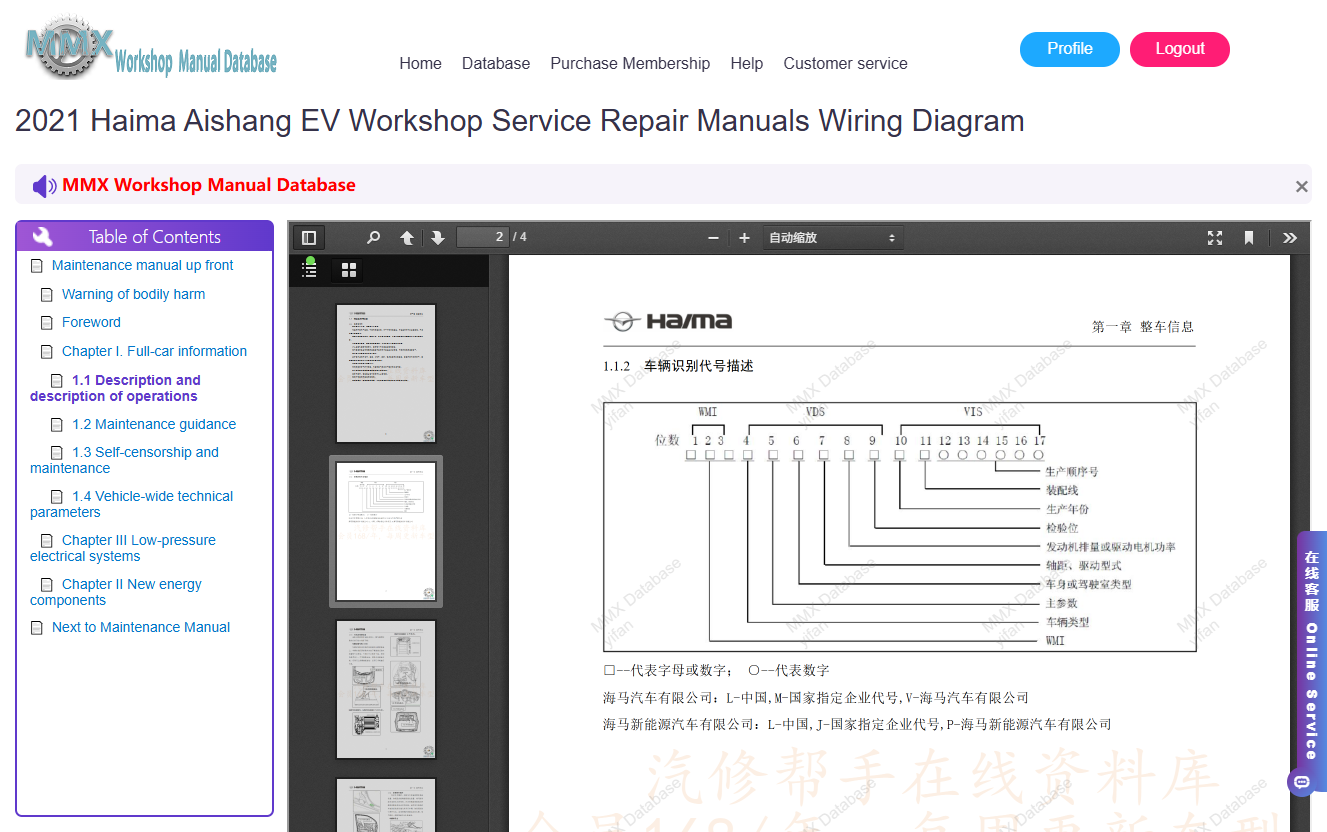The height and width of the screenshot is (832, 1327).
Task: Enter fullscreen presentation mode
Action: tap(1215, 238)
